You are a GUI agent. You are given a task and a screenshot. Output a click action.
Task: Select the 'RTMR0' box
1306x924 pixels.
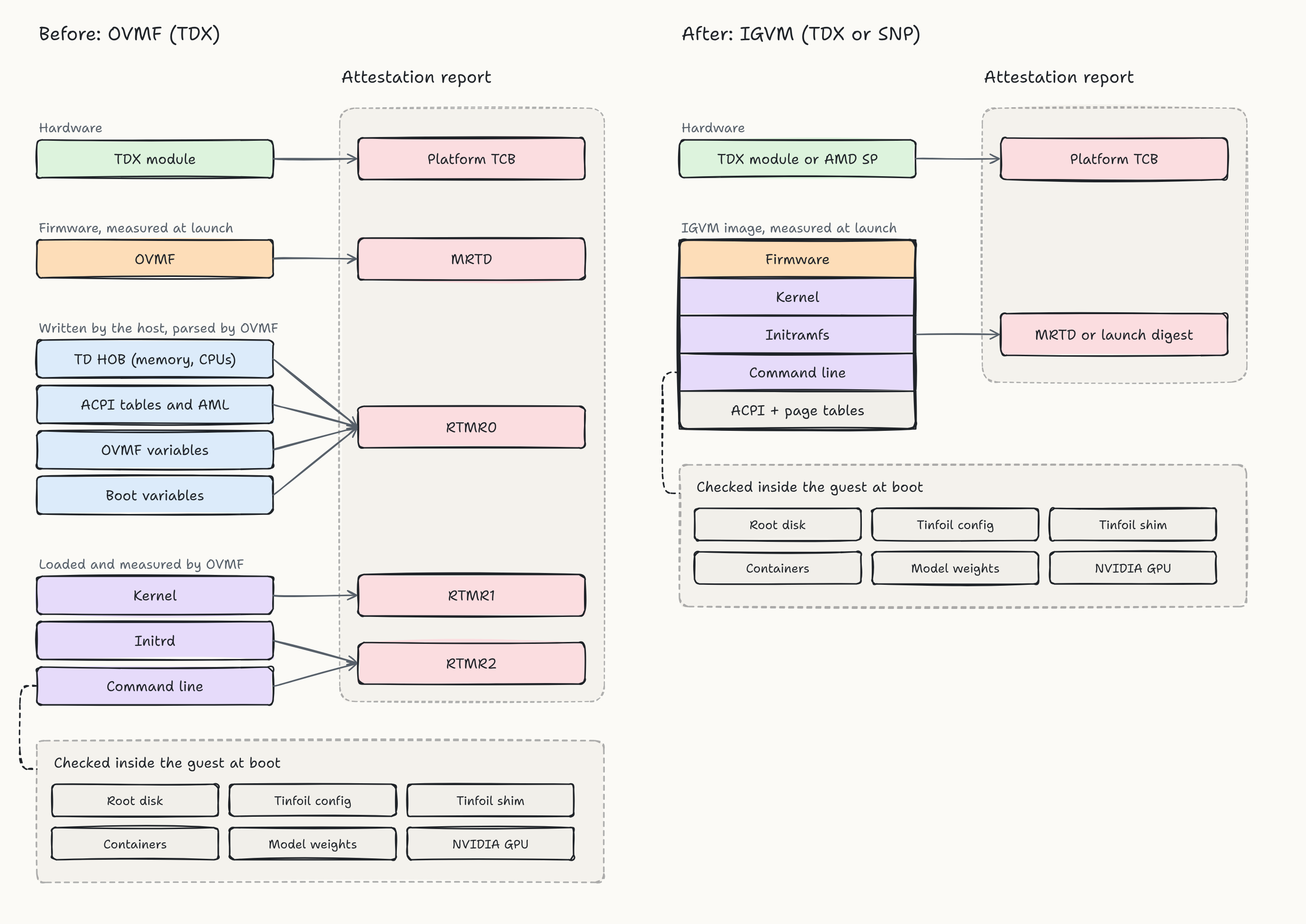(471, 427)
